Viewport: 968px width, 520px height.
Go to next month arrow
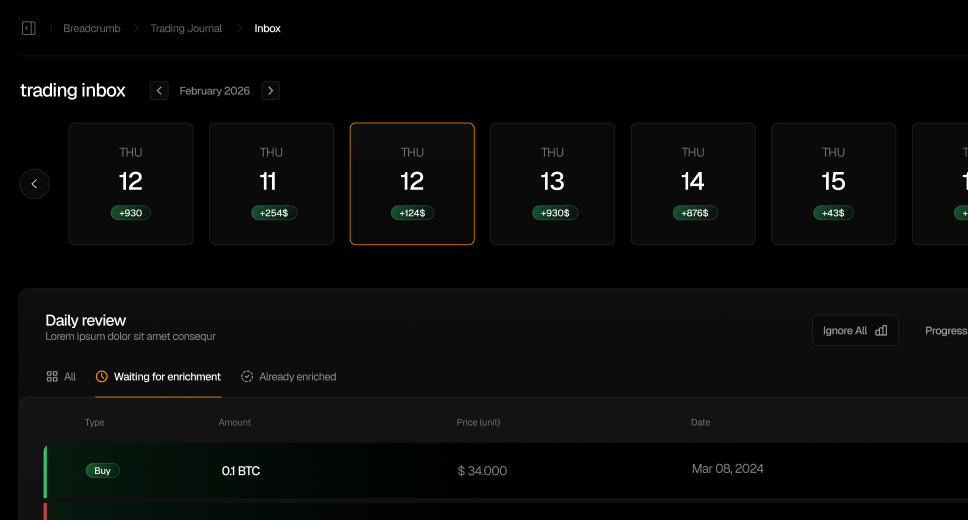(270, 91)
